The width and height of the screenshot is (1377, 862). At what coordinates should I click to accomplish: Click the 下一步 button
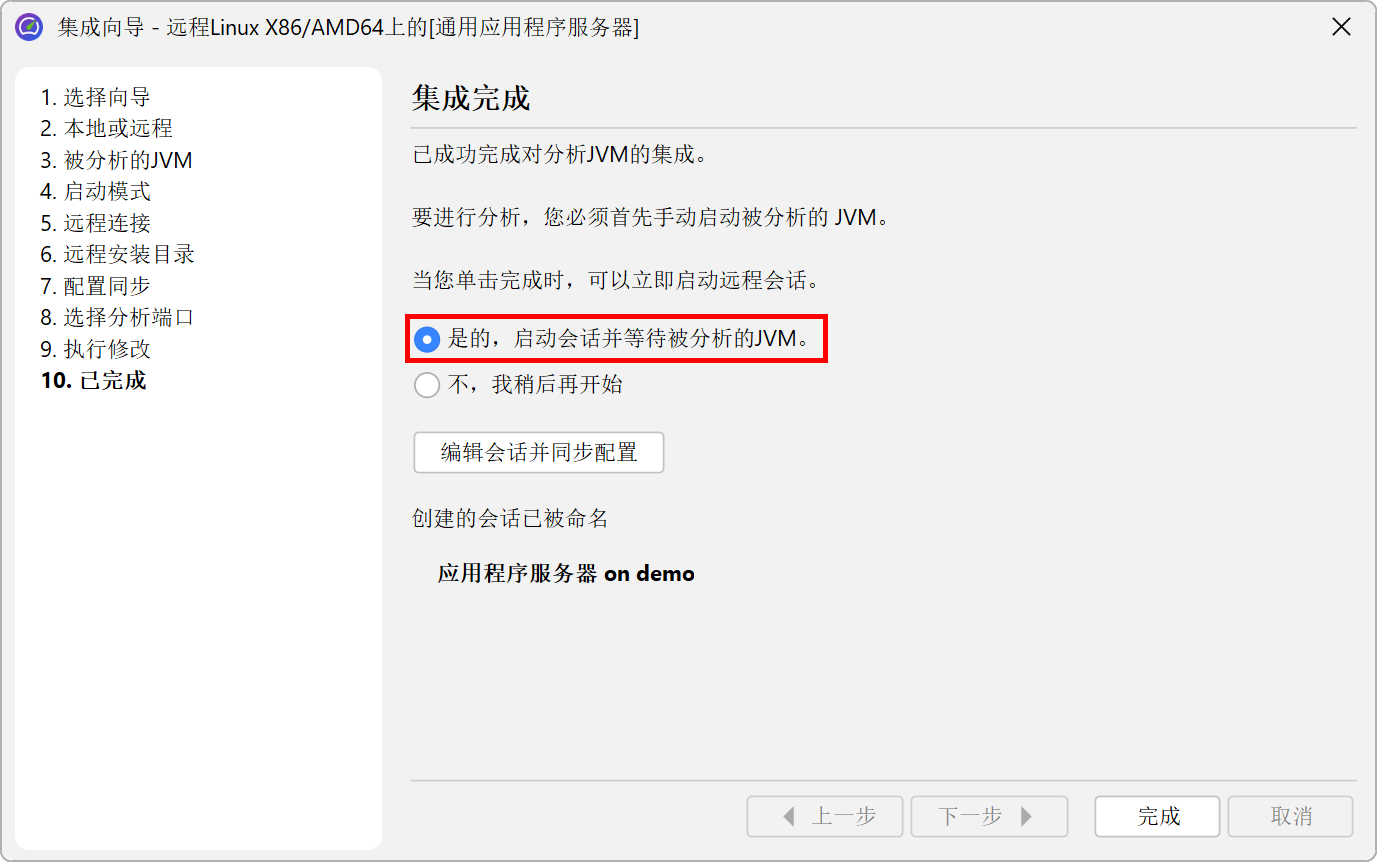989,816
